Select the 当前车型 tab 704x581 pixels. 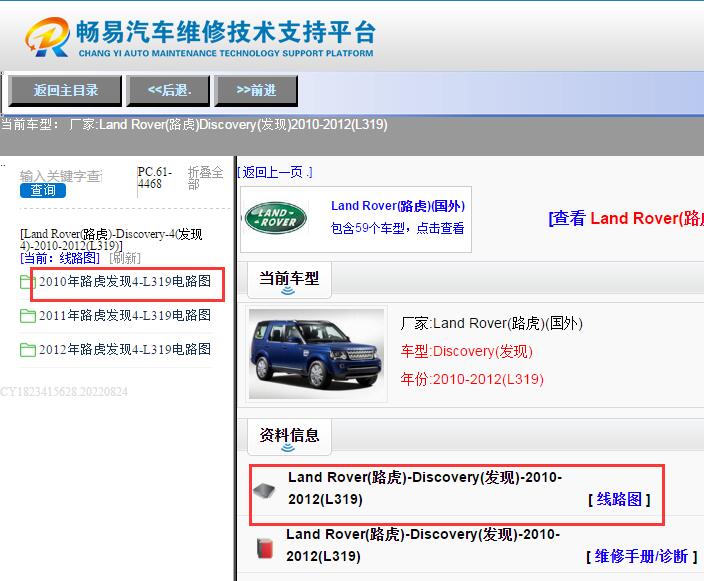(x=289, y=279)
